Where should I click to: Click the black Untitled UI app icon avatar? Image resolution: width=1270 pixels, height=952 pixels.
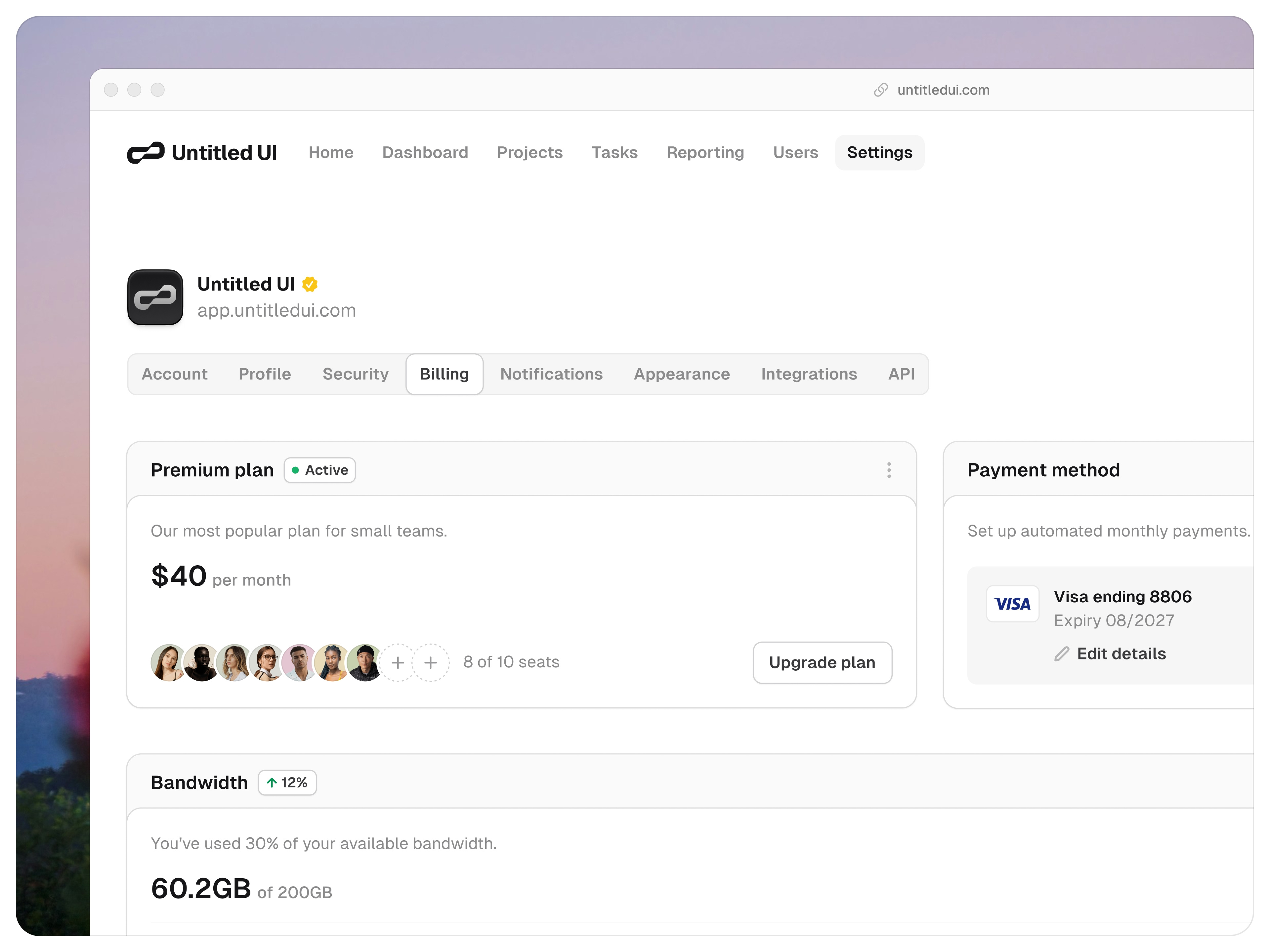(155, 297)
